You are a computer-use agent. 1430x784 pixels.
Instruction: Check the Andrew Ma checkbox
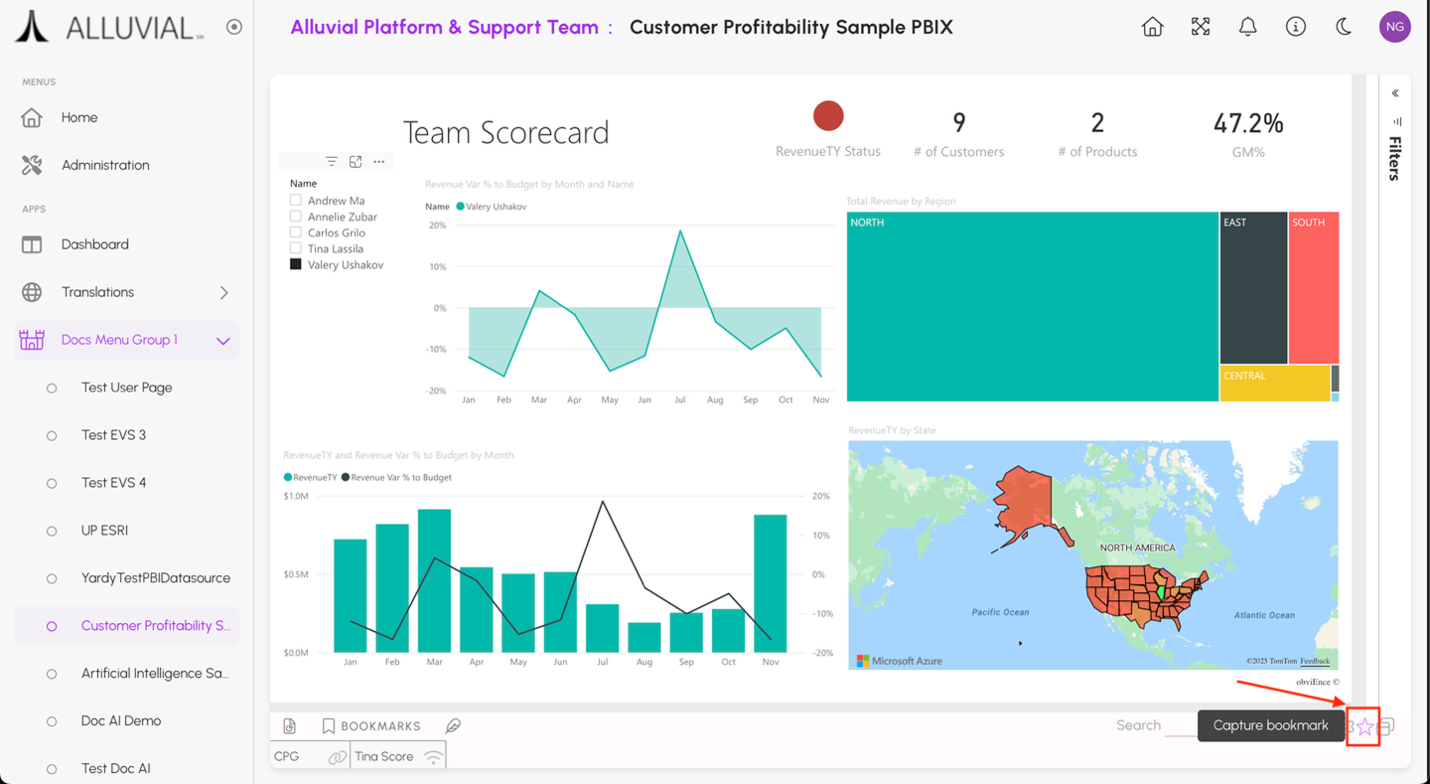pos(296,201)
